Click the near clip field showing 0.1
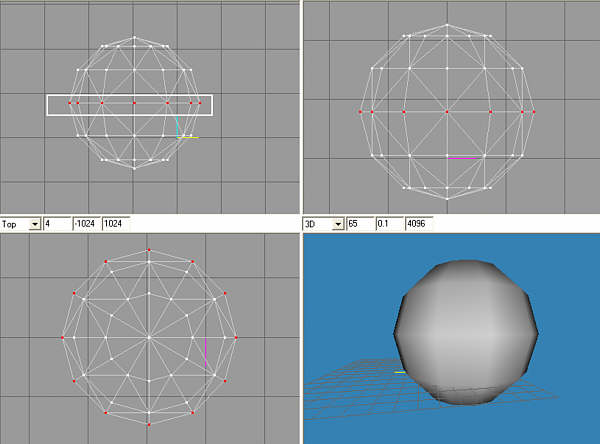 [389, 224]
